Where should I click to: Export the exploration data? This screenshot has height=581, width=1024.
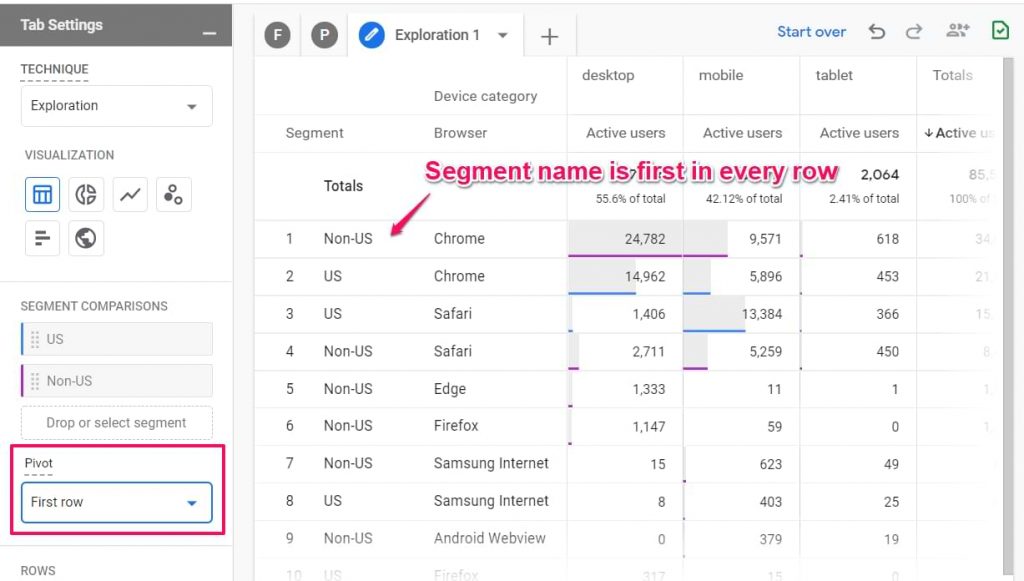click(x=1000, y=31)
